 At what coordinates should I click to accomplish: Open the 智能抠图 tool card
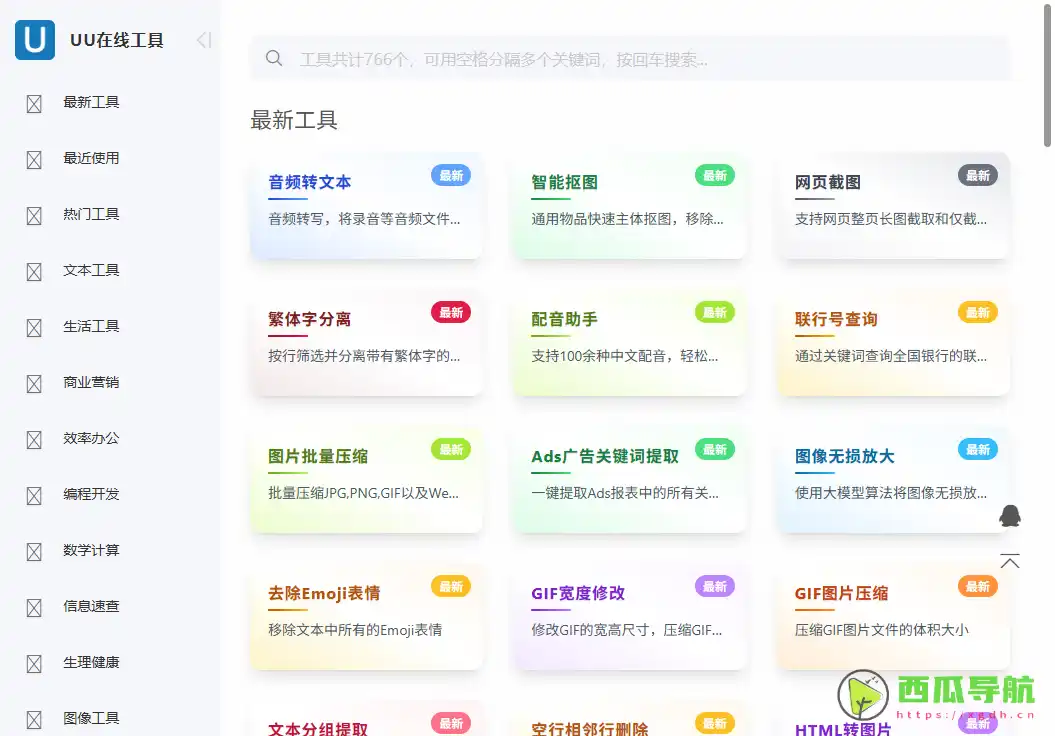[x=629, y=205]
